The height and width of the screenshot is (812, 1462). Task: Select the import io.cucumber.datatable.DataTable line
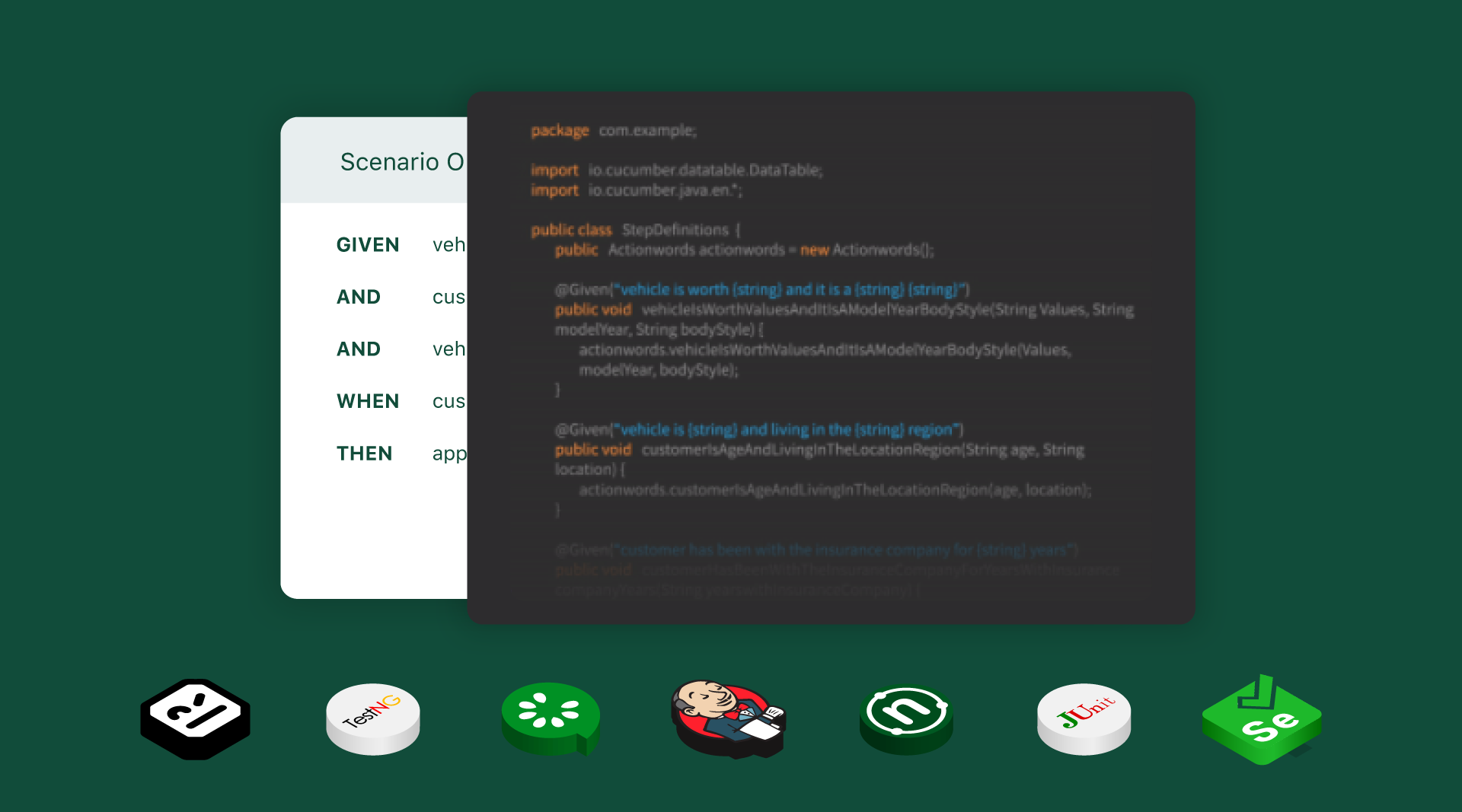coord(677,170)
